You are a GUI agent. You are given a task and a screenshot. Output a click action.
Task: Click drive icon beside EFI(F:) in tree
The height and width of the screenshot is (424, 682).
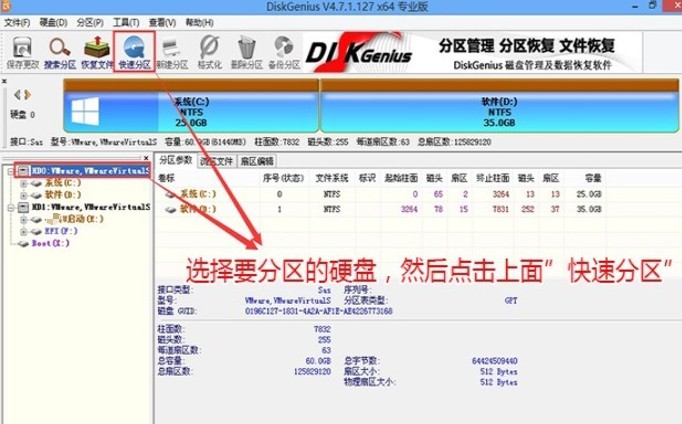coord(37,232)
